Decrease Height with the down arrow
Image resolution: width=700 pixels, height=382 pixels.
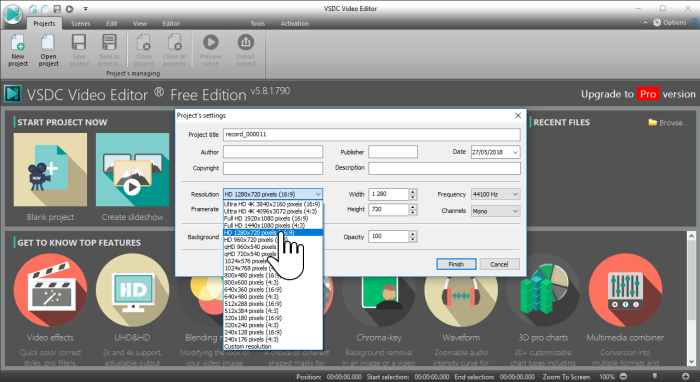pos(413,212)
